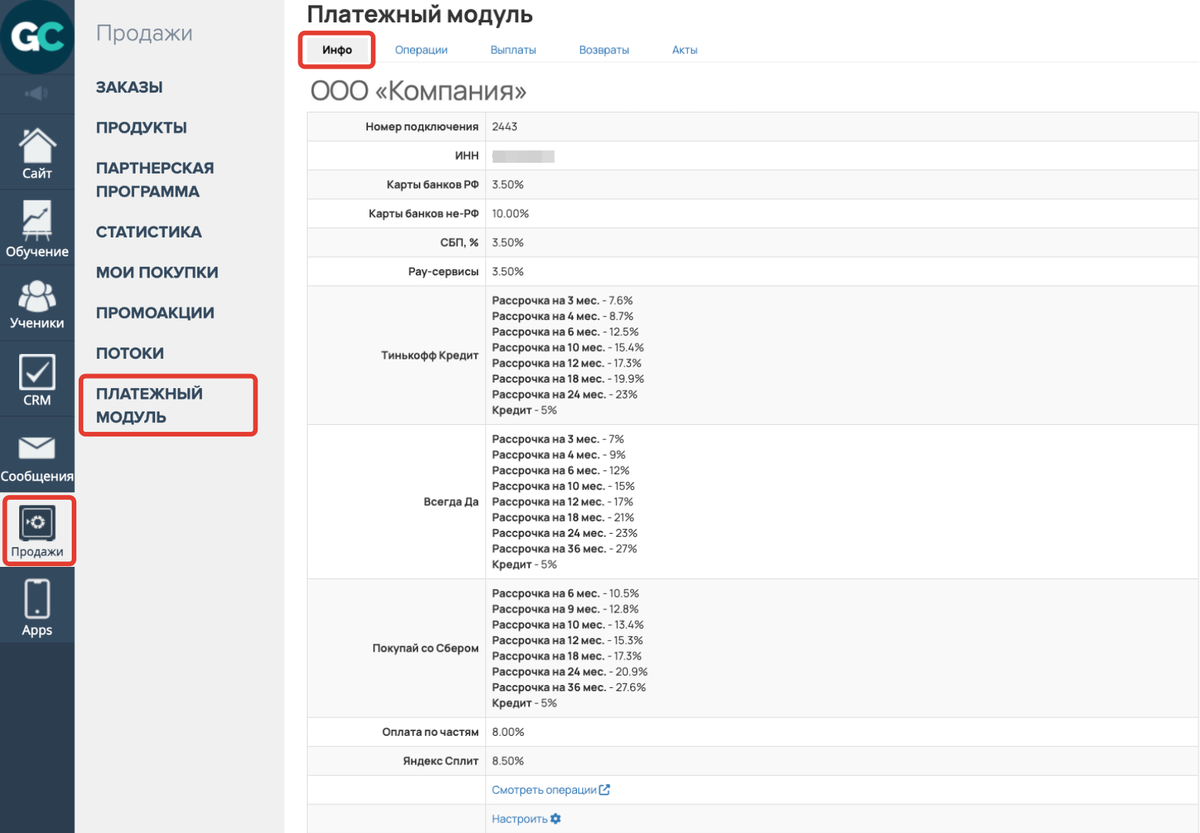The width and height of the screenshot is (1200, 833).
Task: Select Партнерская программа menu item
Action: 154,180
